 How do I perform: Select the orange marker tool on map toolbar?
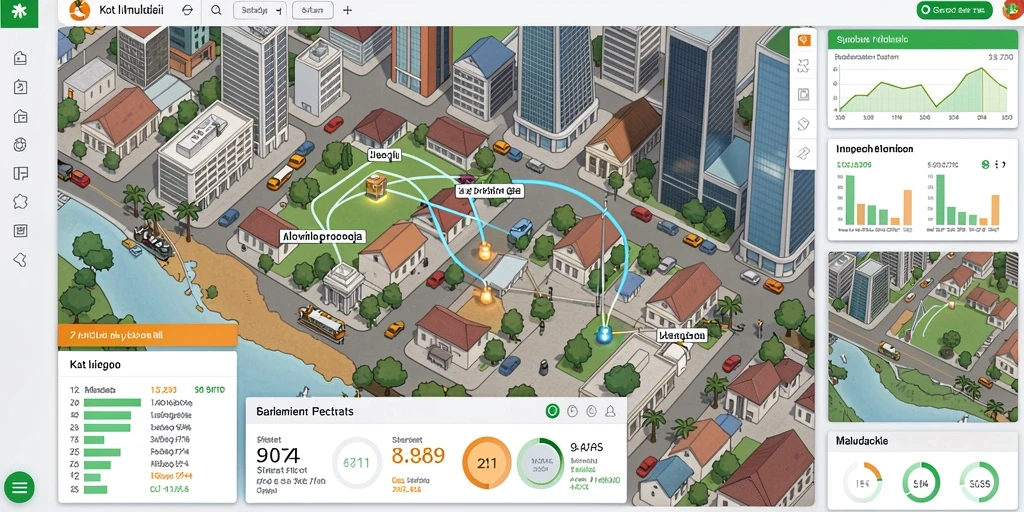[804, 40]
